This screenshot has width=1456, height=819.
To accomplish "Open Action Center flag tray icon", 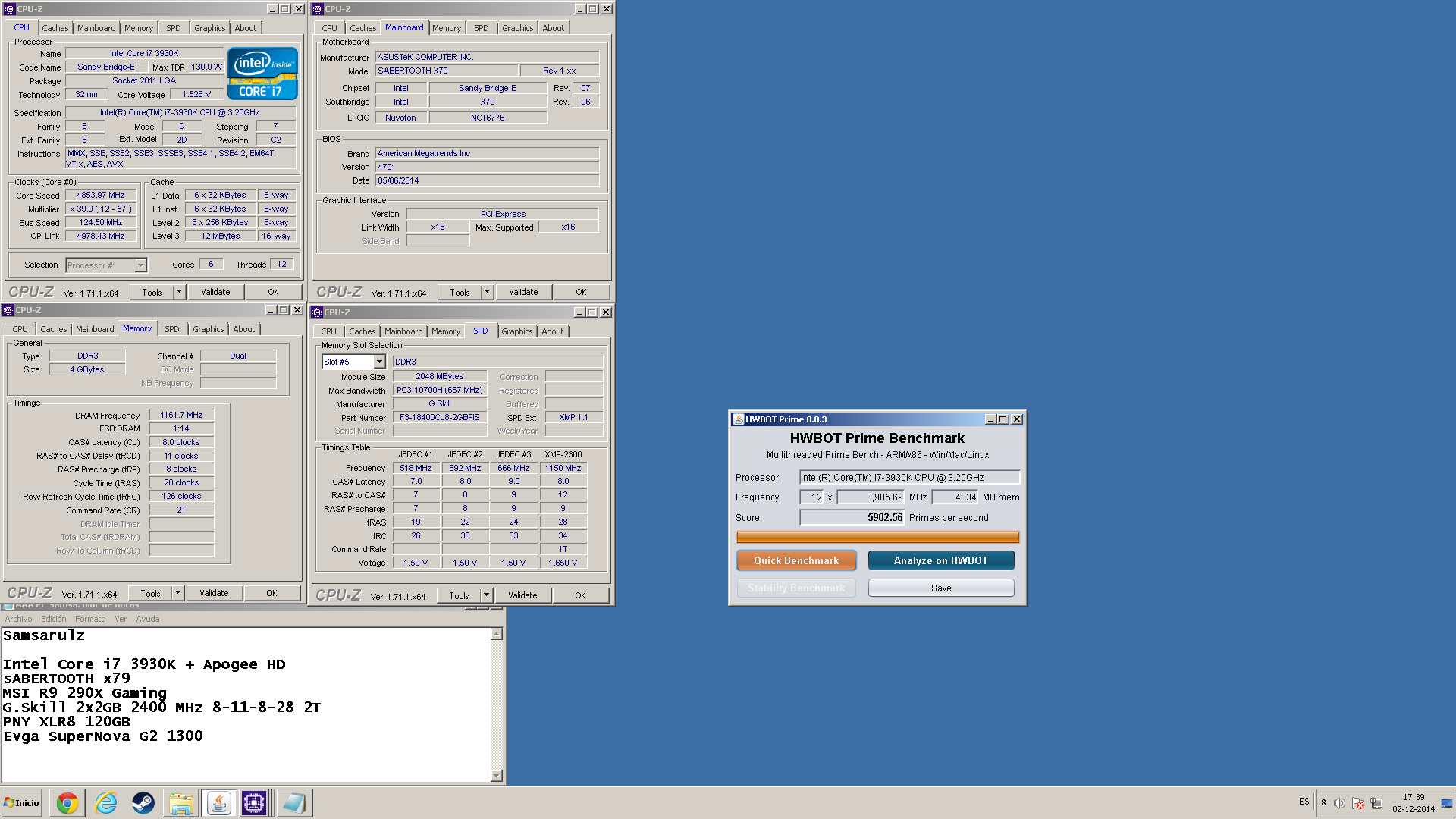I will (1358, 803).
